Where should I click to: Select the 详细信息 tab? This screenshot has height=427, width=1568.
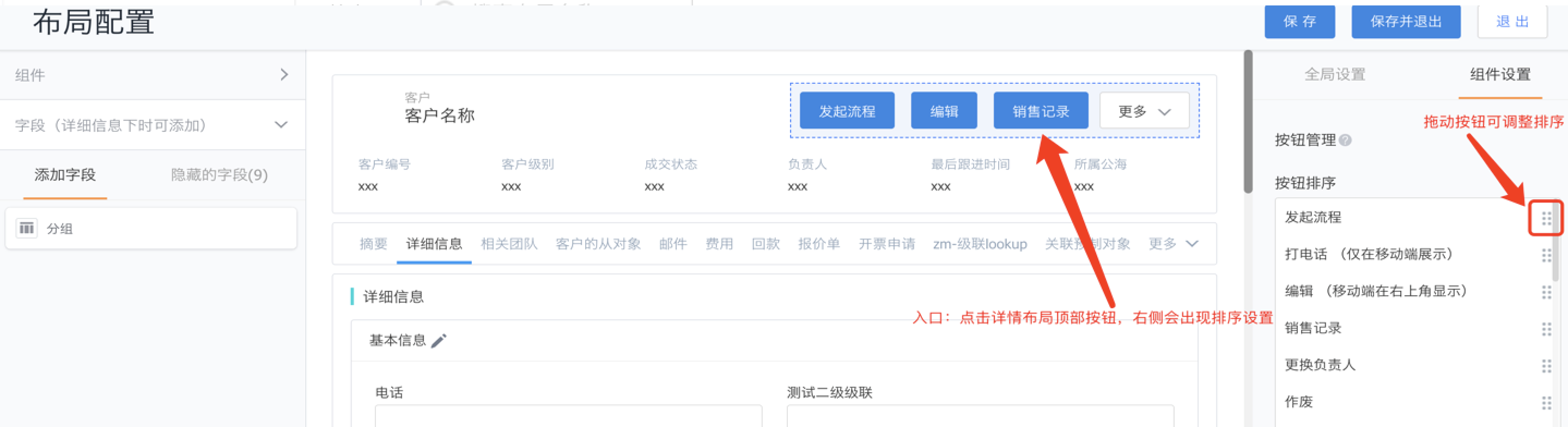434,244
